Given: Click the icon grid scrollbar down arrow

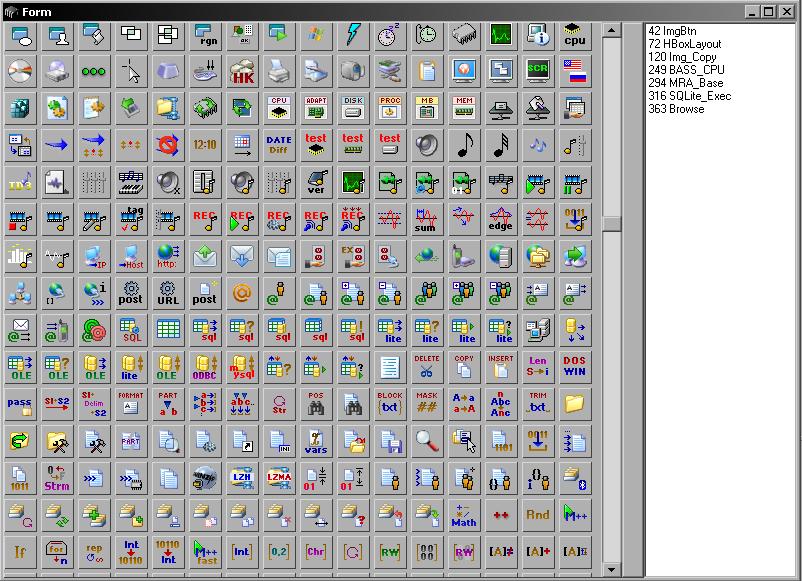Looking at the screenshot, I should pyautogui.click(x=610, y=570).
